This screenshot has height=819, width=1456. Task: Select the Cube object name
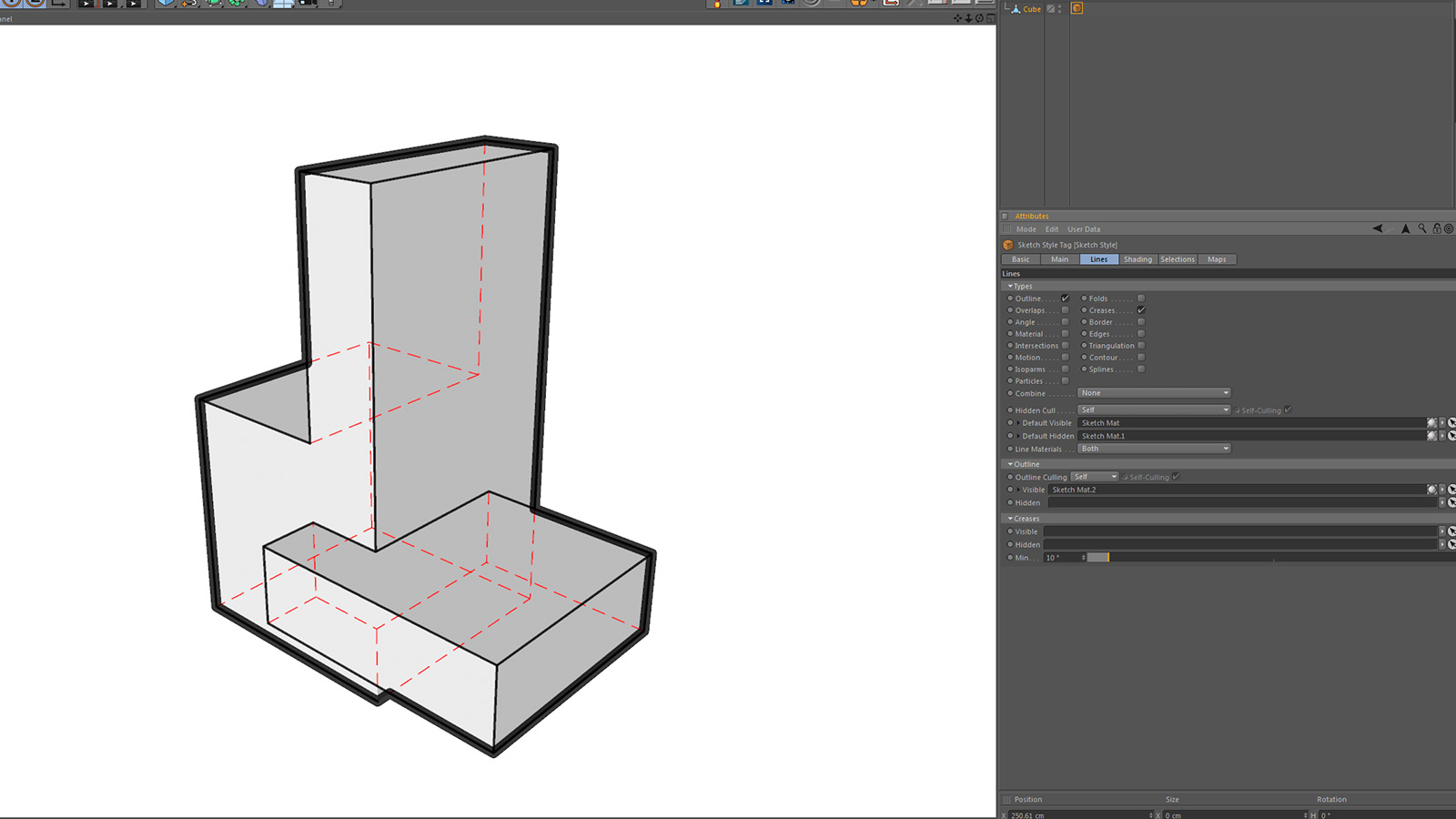point(1032,9)
